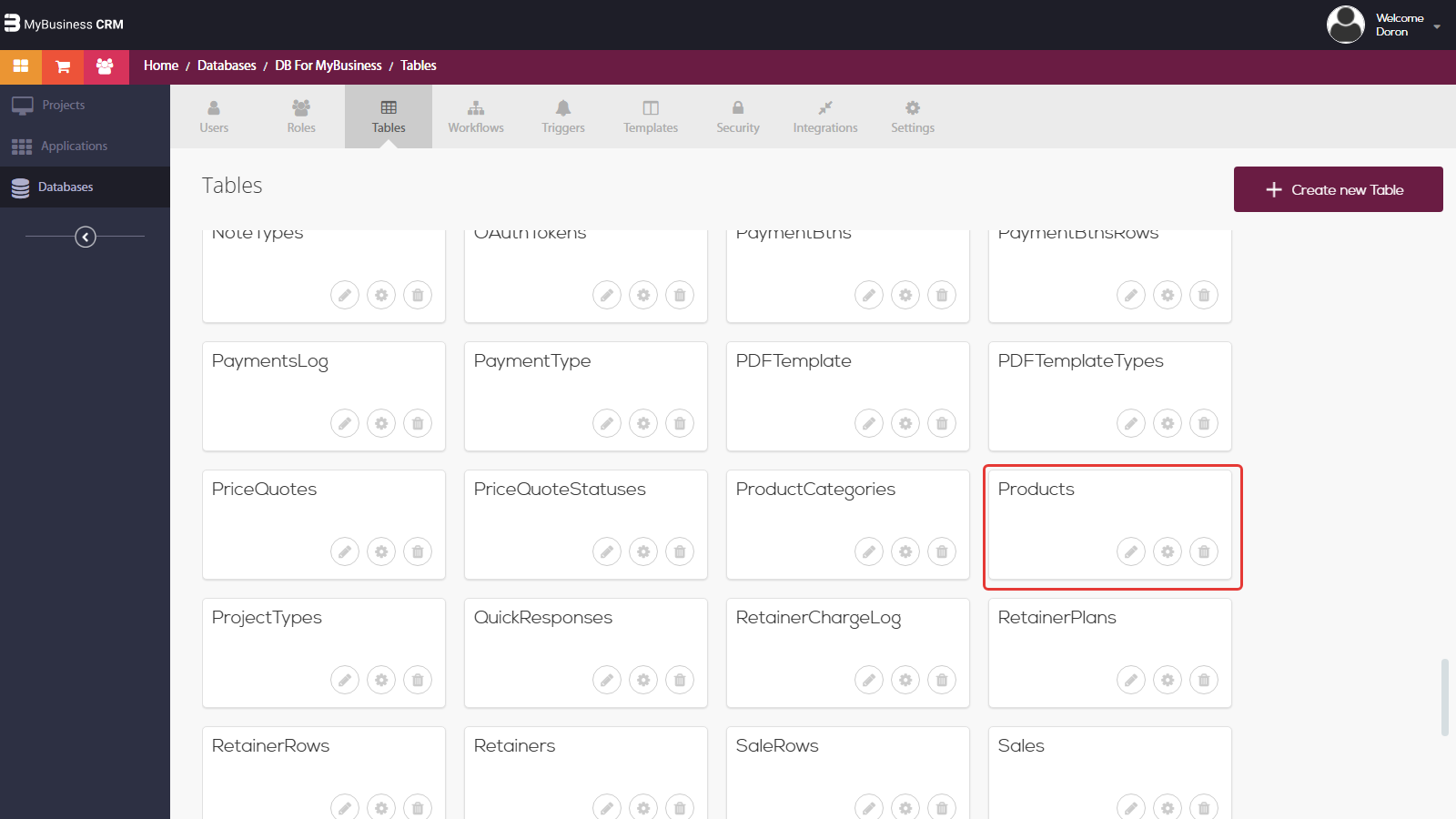Go to the Security tab
Screen dimensions: 1456x819
pyautogui.click(x=738, y=116)
